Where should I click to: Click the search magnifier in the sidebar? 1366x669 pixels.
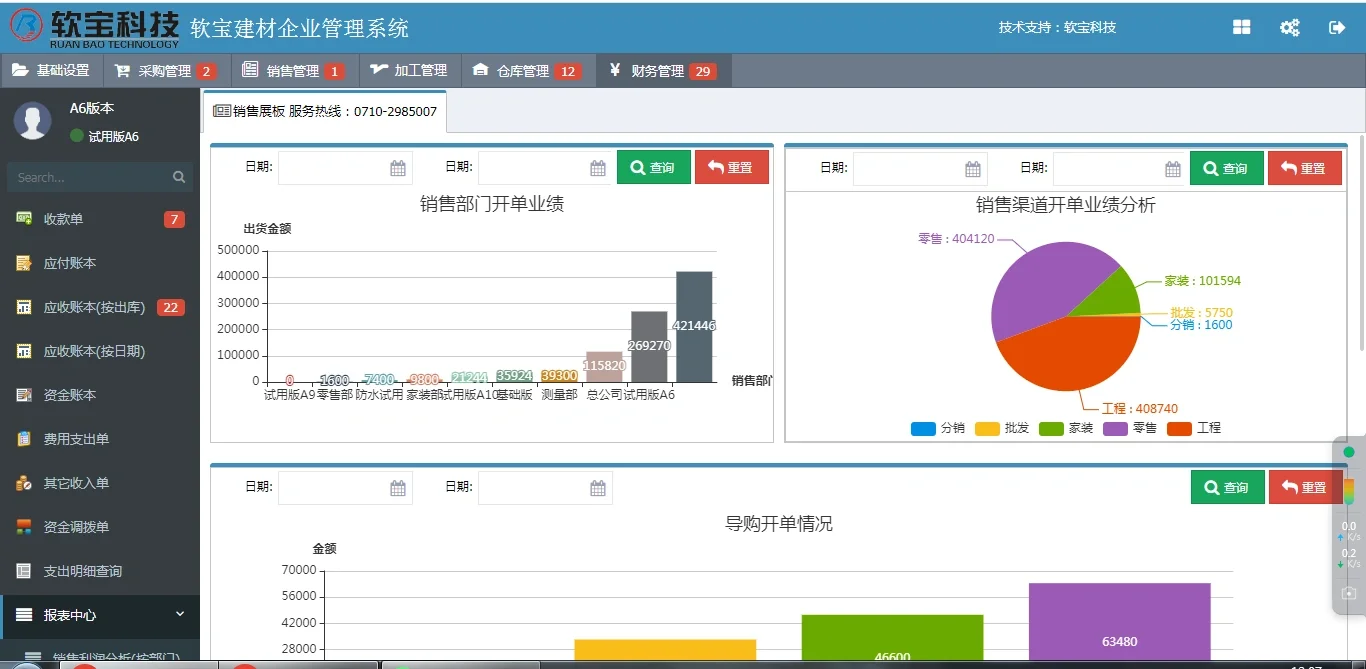178,176
